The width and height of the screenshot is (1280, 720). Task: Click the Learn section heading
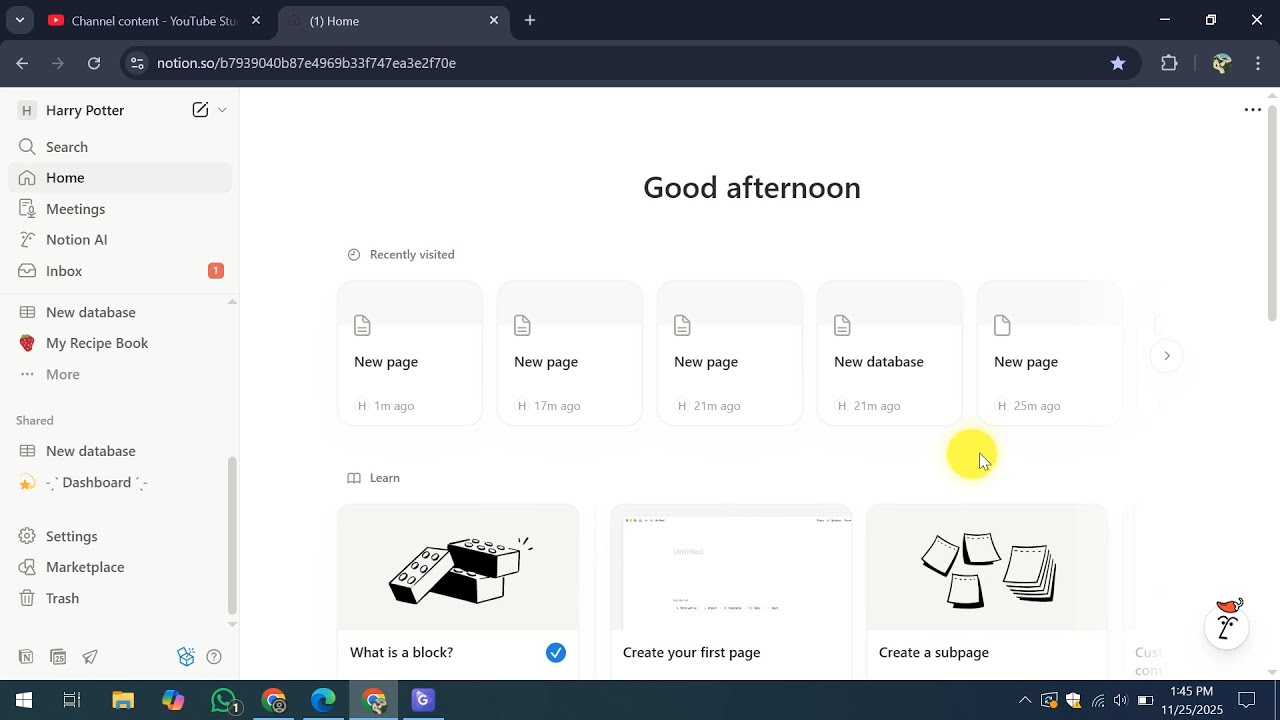point(385,478)
